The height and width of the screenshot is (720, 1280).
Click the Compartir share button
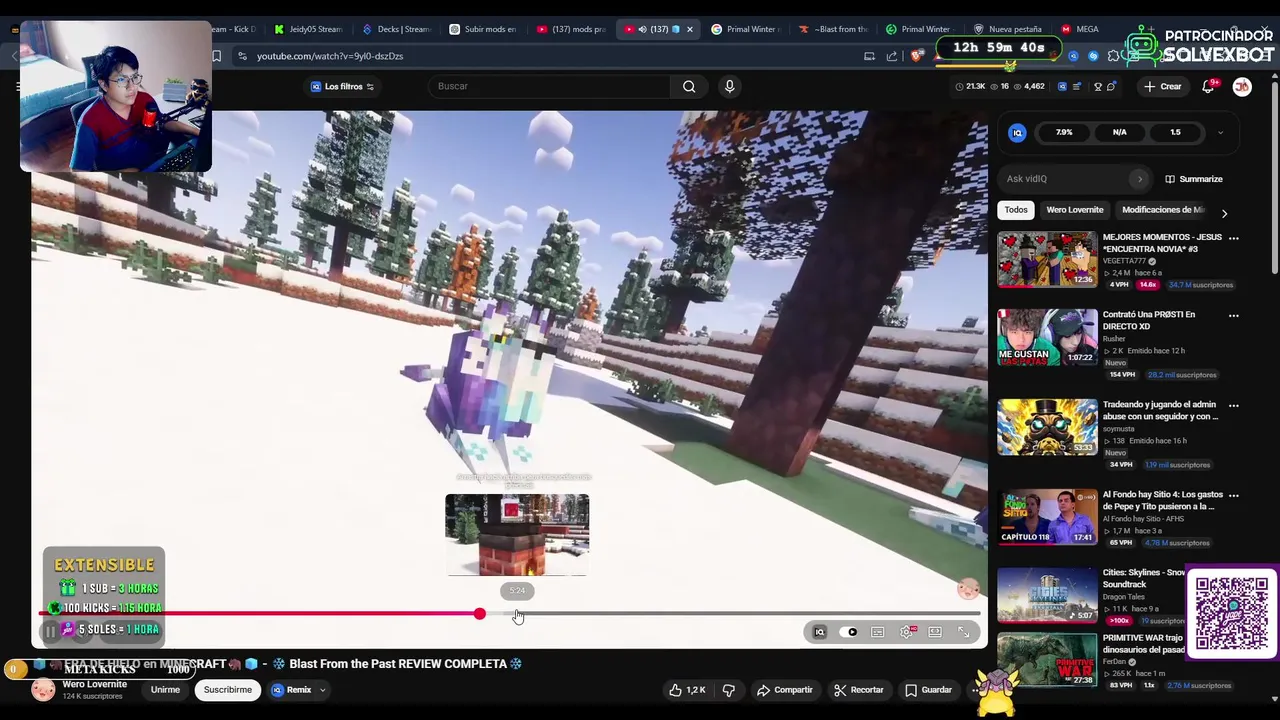(x=785, y=690)
